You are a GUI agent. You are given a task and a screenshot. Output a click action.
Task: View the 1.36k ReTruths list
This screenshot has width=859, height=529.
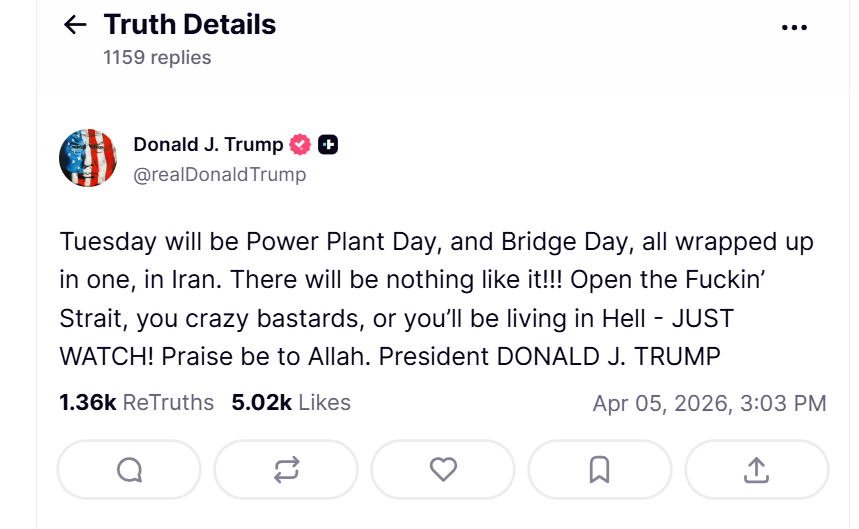click(137, 403)
